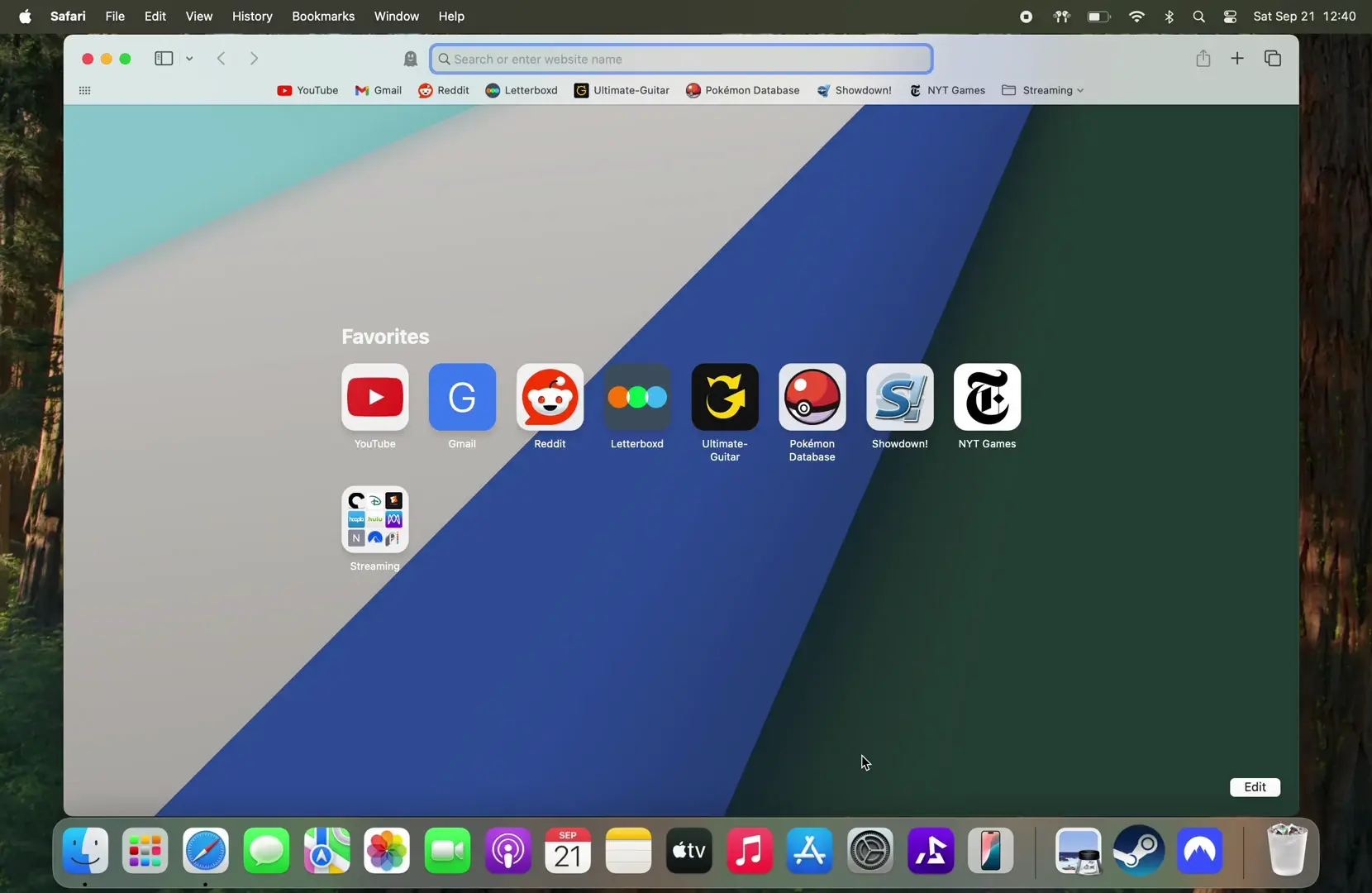Open the Gmail tile in Favorites
The image size is (1372, 893).
(x=463, y=398)
